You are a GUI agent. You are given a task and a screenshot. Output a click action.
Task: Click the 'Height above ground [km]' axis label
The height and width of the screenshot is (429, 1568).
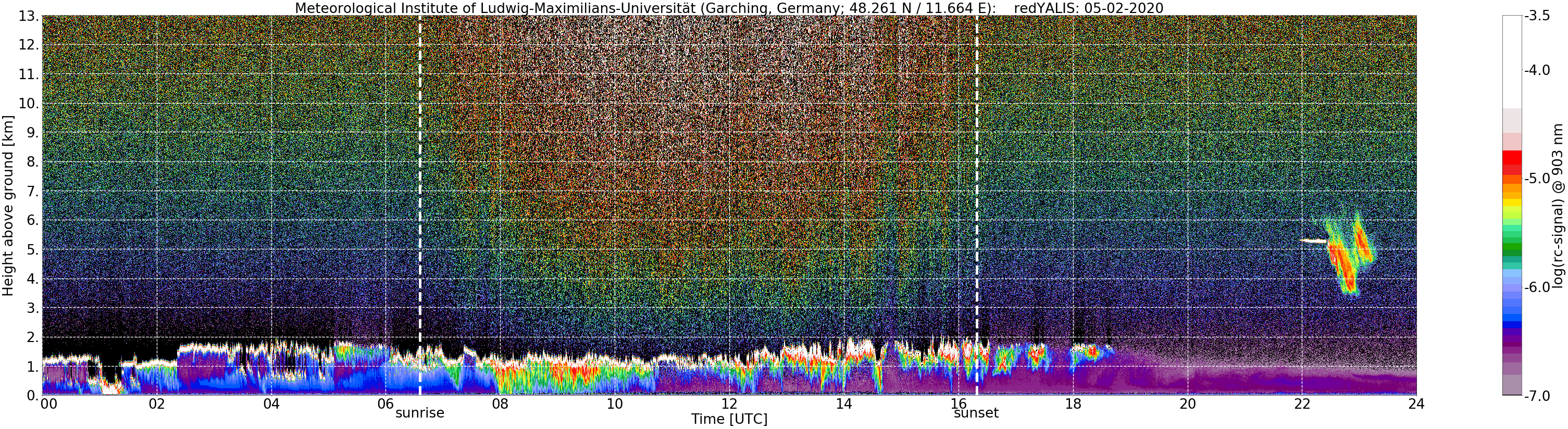pyautogui.click(x=8, y=206)
